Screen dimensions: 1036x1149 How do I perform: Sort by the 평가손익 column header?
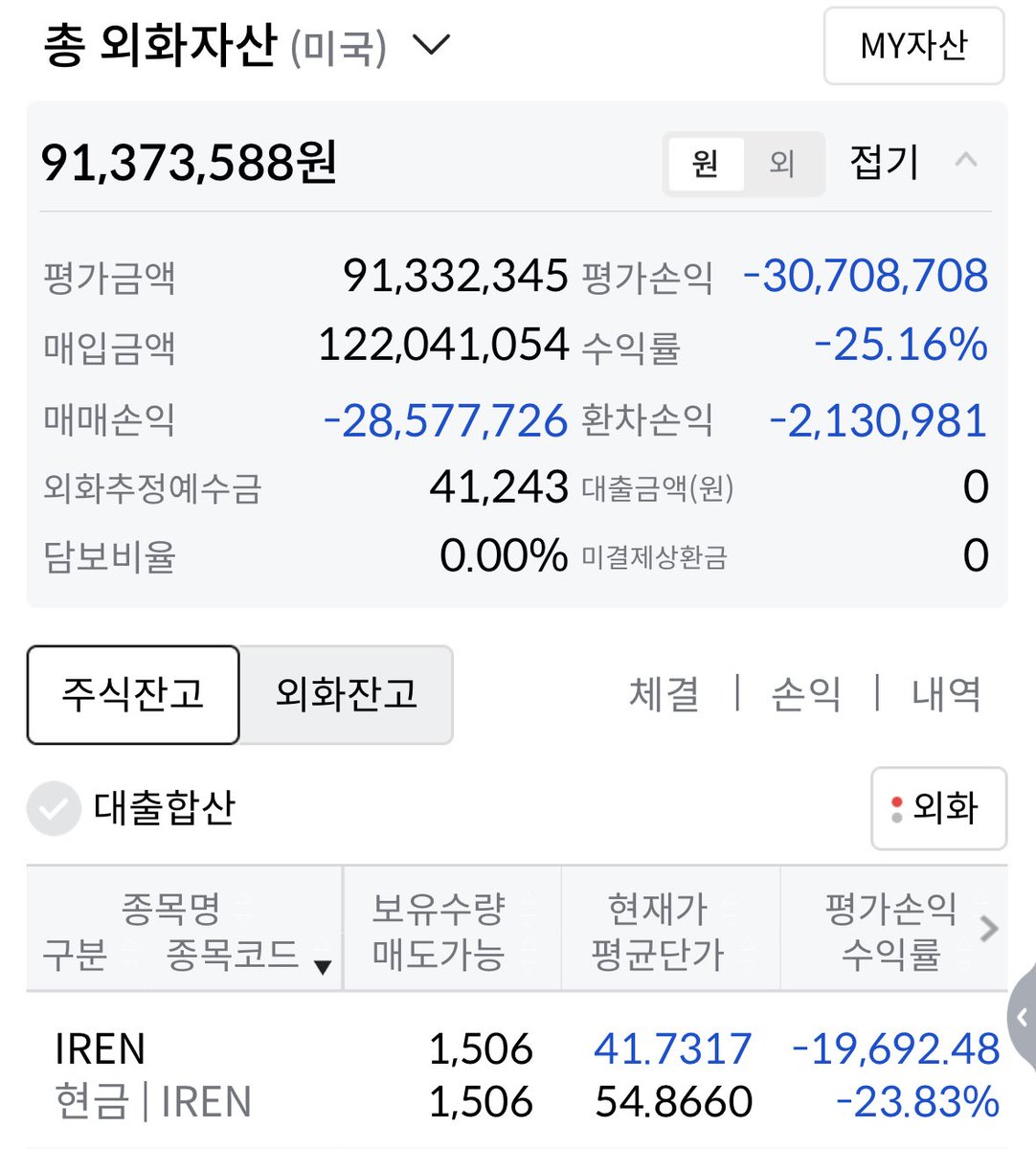[x=891, y=907]
